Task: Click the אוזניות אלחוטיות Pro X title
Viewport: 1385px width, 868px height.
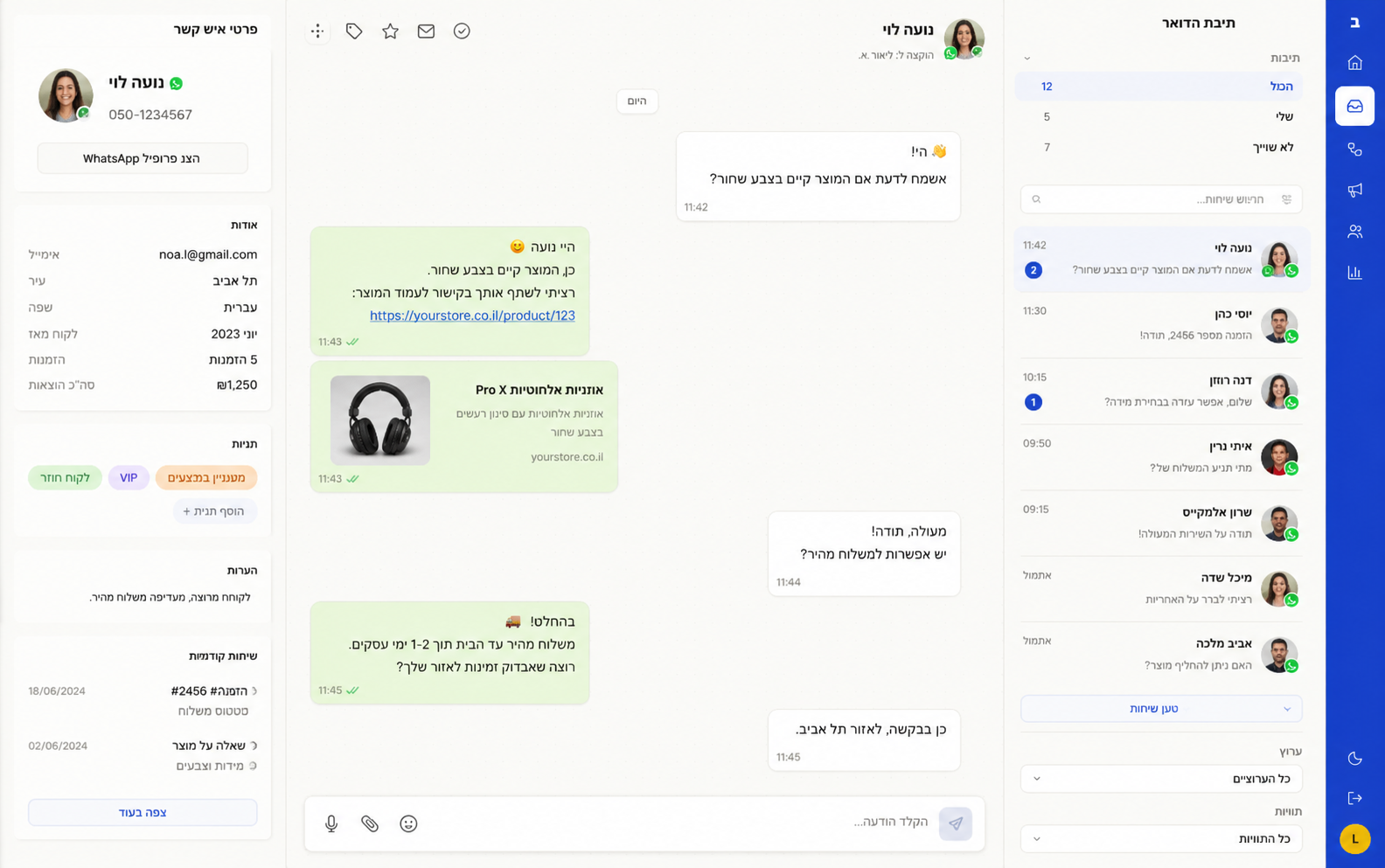Action: 539,390
